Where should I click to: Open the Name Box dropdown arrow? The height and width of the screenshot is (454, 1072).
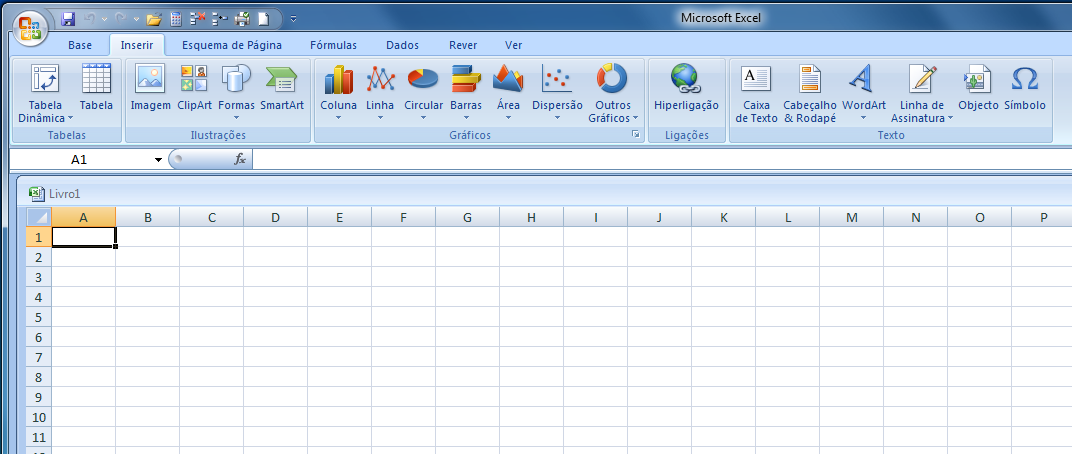pyautogui.click(x=158, y=160)
